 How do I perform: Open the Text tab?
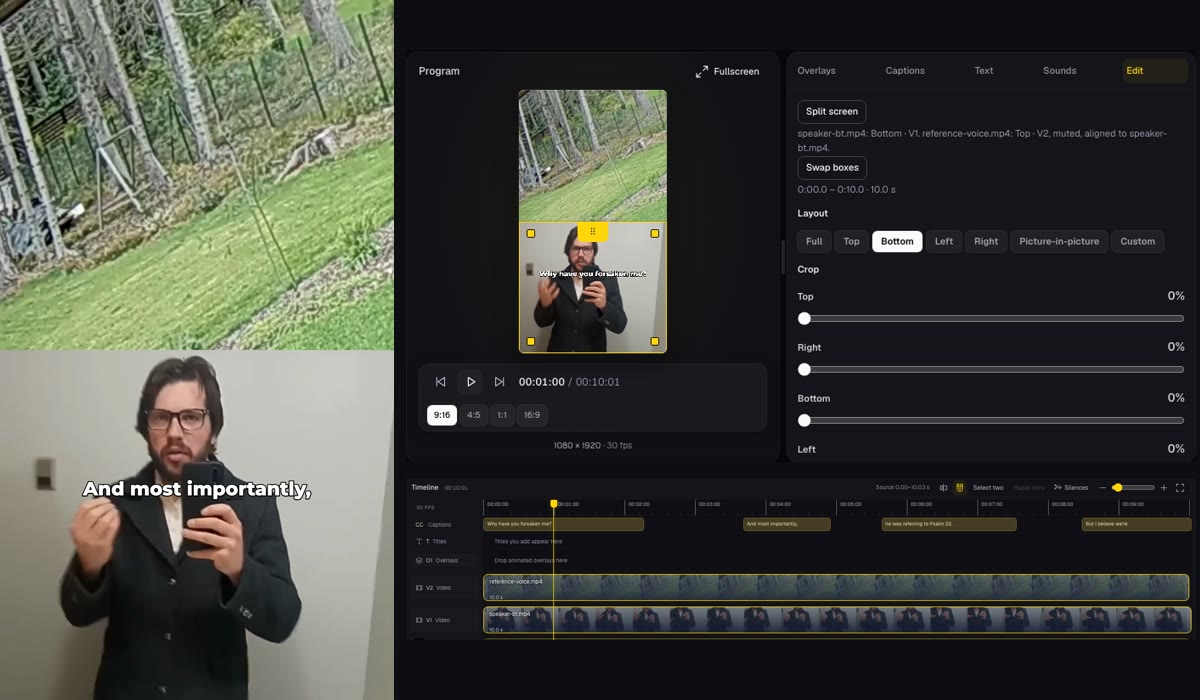pyautogui.click(x=984, y=71)
